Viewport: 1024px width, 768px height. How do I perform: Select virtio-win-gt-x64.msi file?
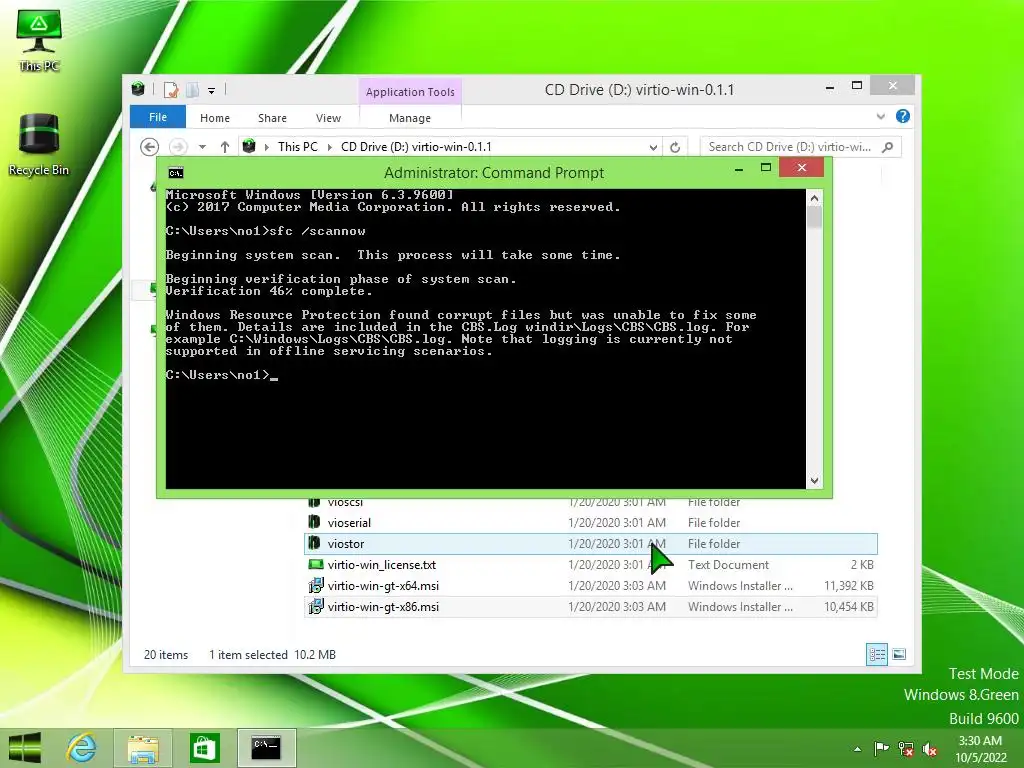tap(590, 586)
